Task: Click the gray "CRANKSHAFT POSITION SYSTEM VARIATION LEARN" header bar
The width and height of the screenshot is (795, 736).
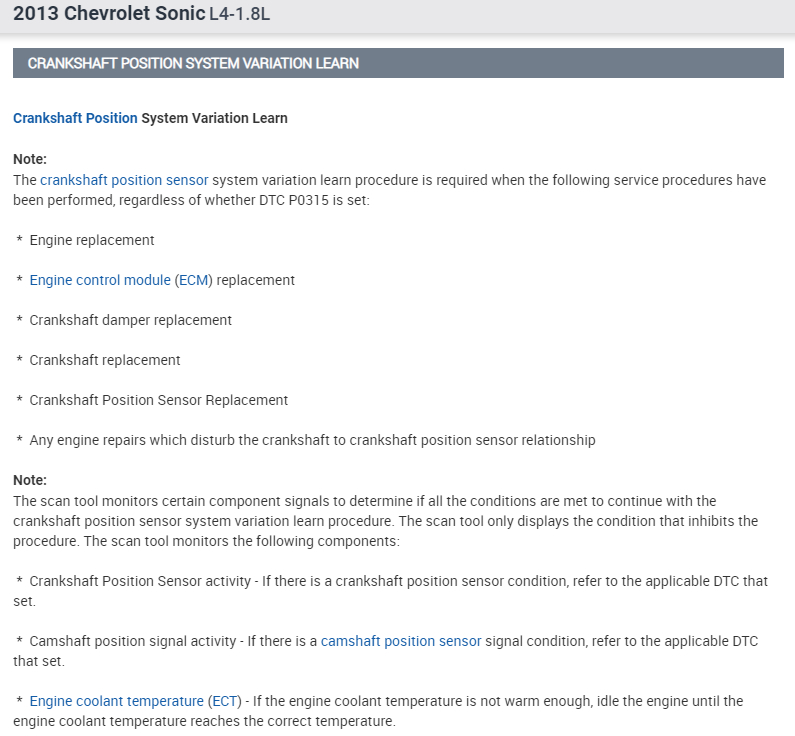Action: coord(397,63)
